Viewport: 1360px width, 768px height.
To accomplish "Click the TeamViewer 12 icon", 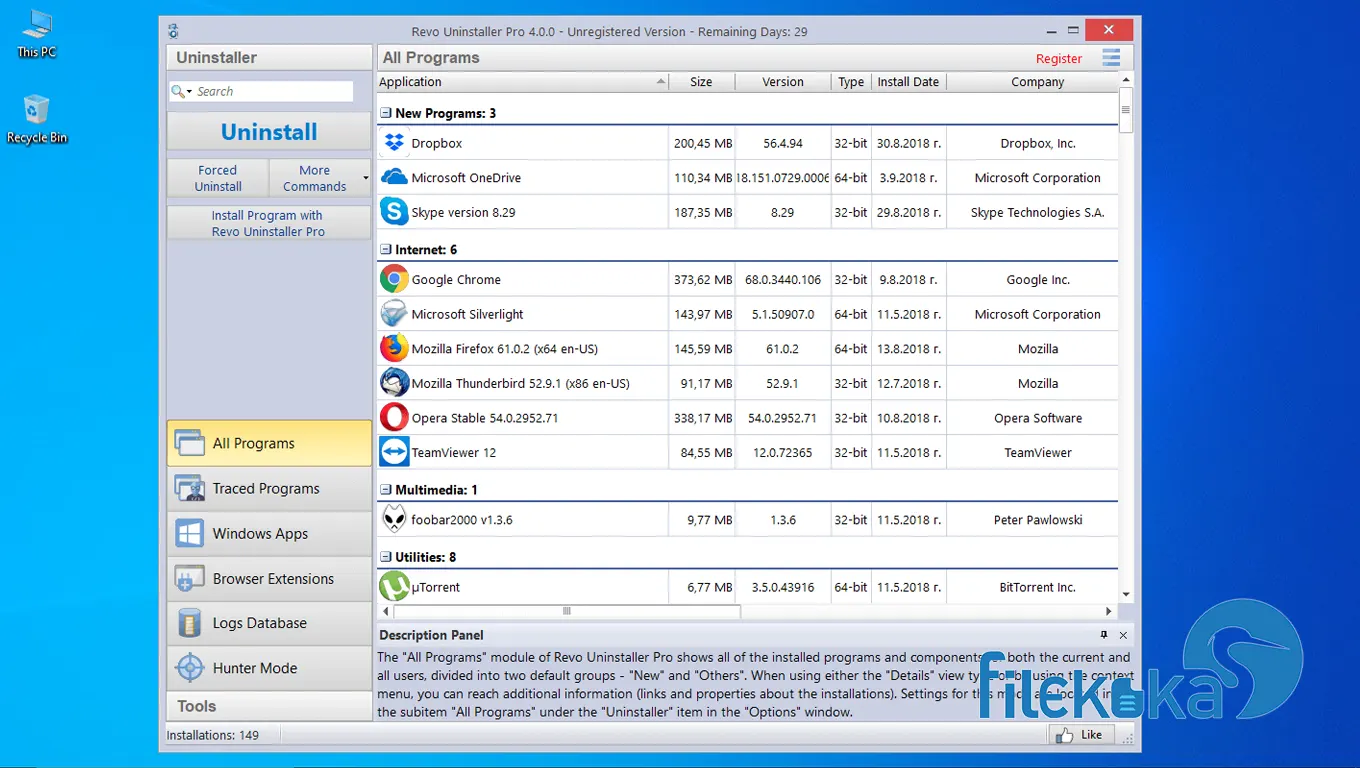I will click(394, 452).
